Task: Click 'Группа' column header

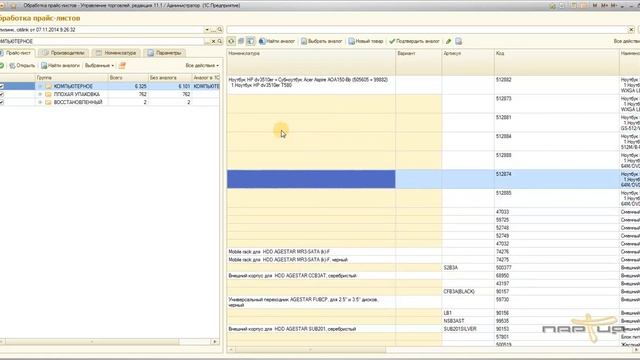Action: click(71, 78)
